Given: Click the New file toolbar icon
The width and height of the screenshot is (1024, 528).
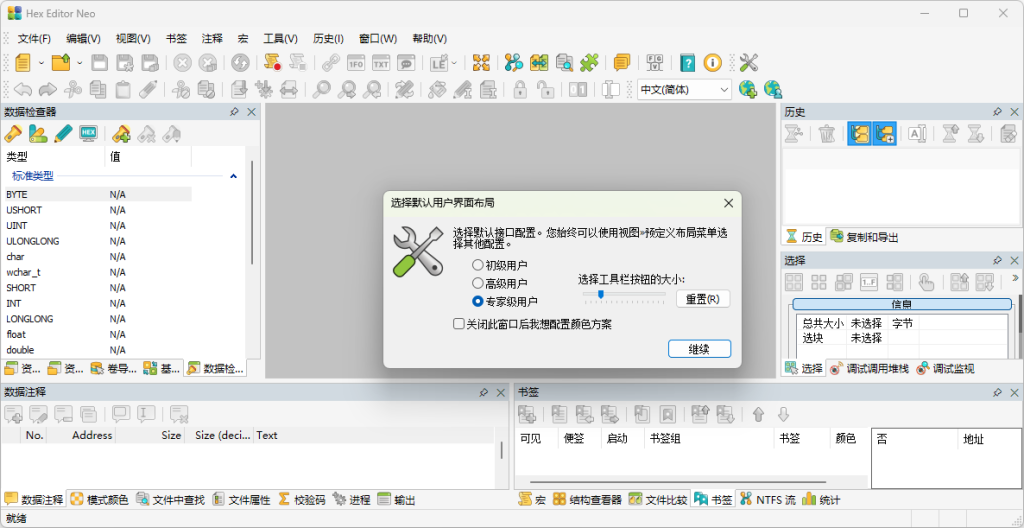Looking at the screenshot, I should coord(24,63).
